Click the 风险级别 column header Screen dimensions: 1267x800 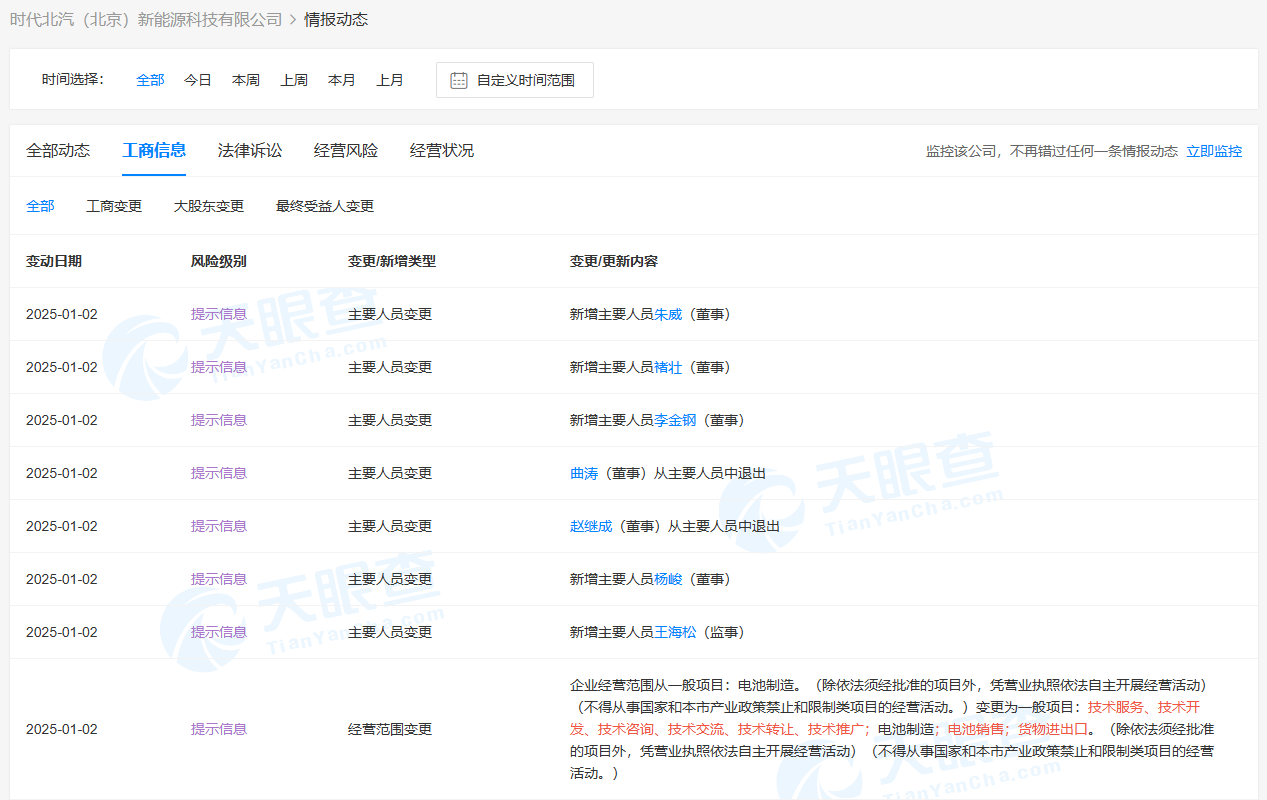coord(219,261)
